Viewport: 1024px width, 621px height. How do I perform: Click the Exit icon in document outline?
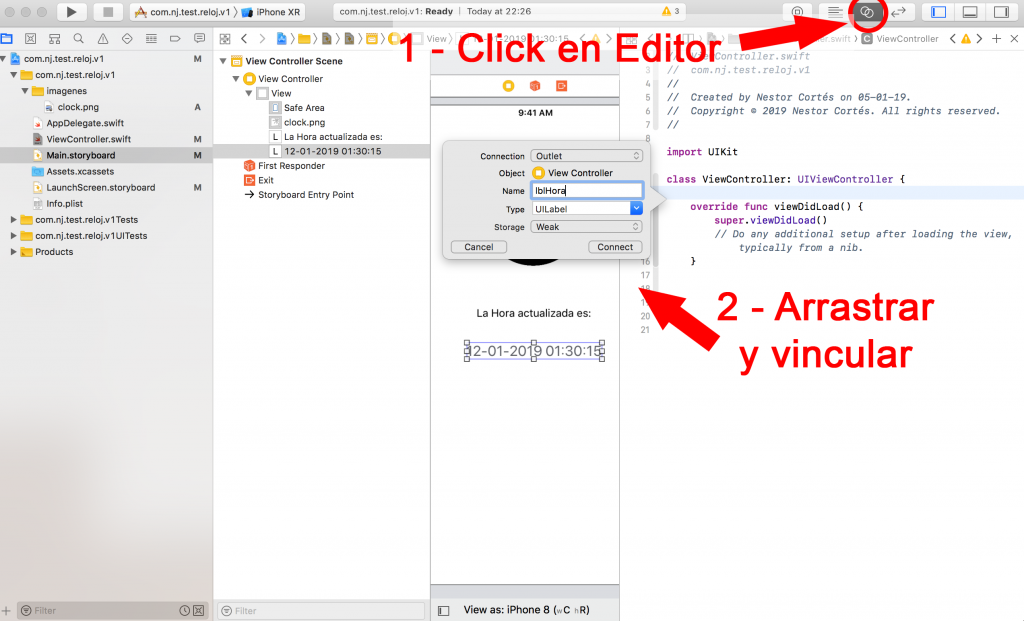coord(250,180)
